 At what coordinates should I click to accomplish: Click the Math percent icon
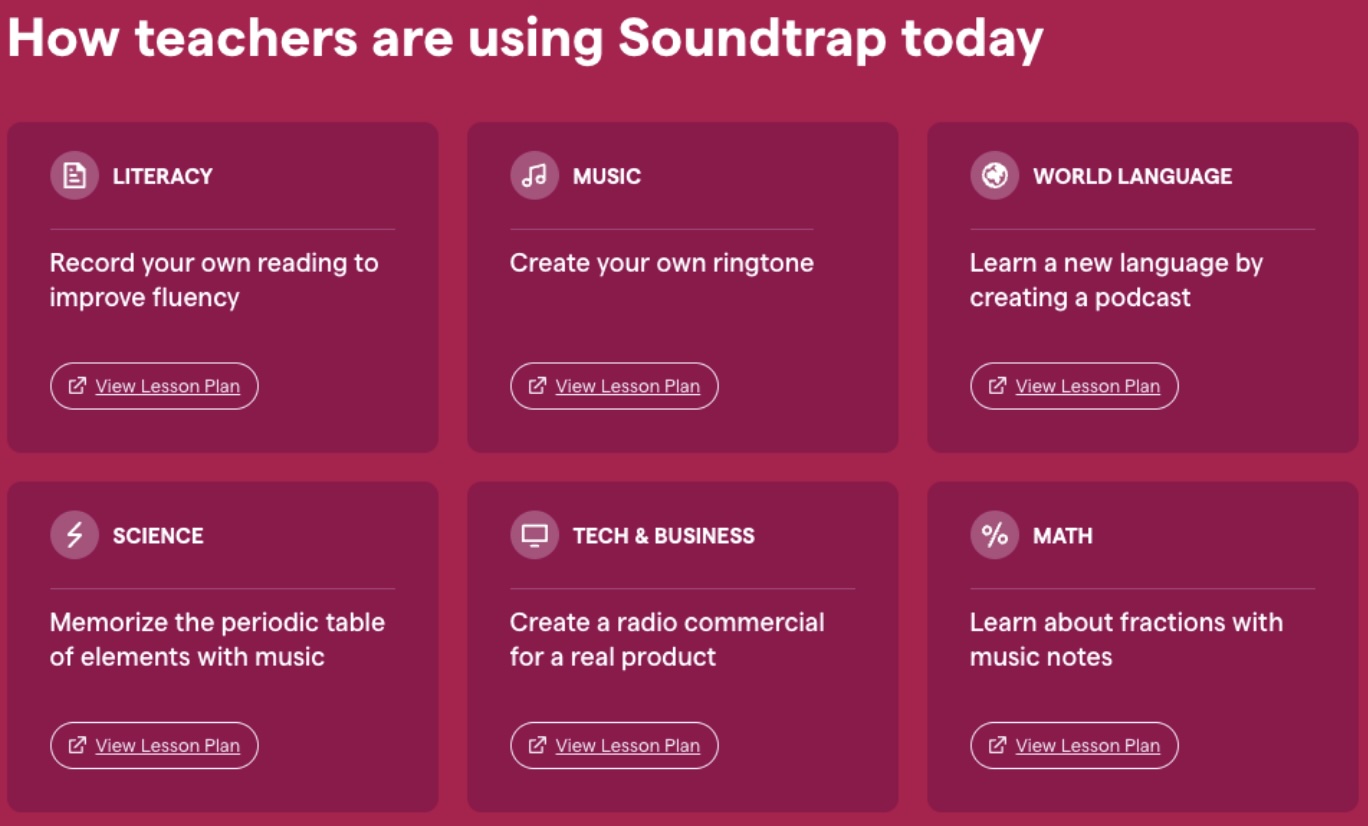coord(993,534)
